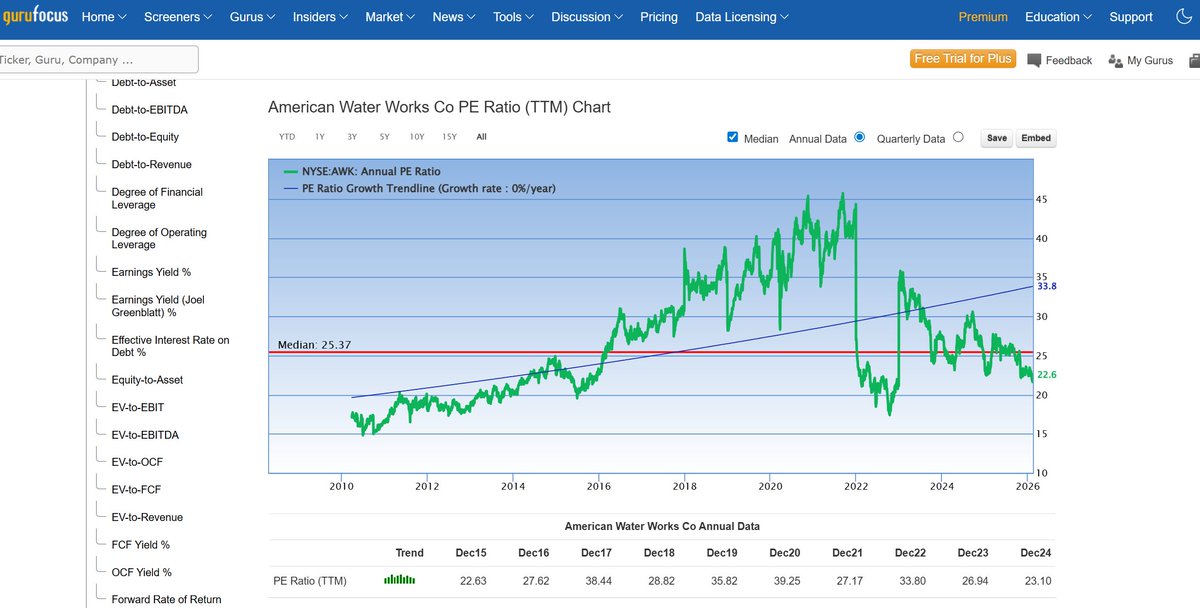Click NYSE:AWK Annual PE Ratio legend entry
This screenshot has width=1200, height=608.
tap(362, 172)
